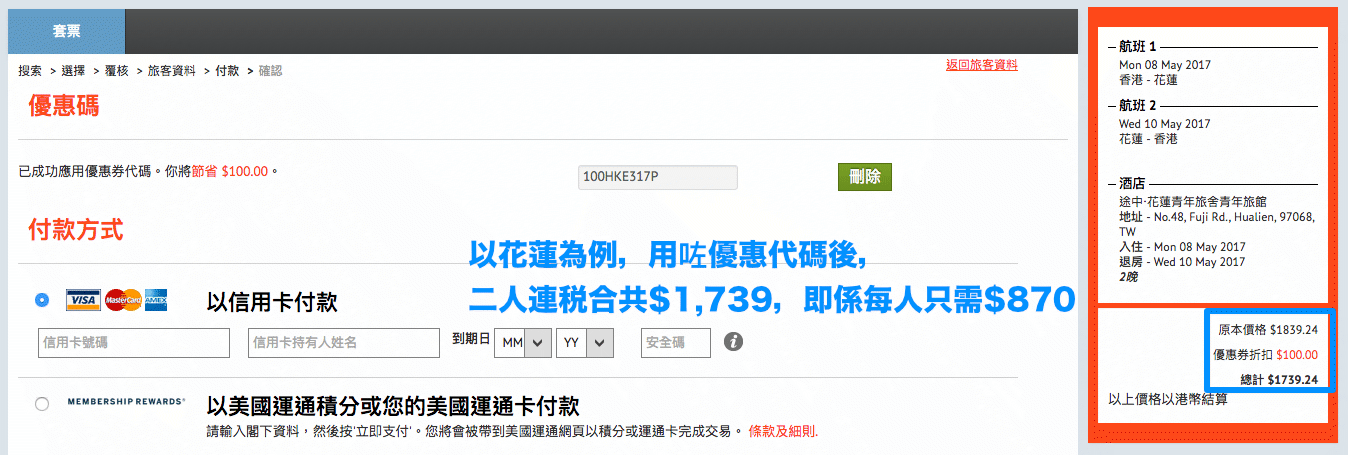Viewport: 1348px width, 455px height.
Task: Click the 以信用卡付款 label
Action: [272, 302]
